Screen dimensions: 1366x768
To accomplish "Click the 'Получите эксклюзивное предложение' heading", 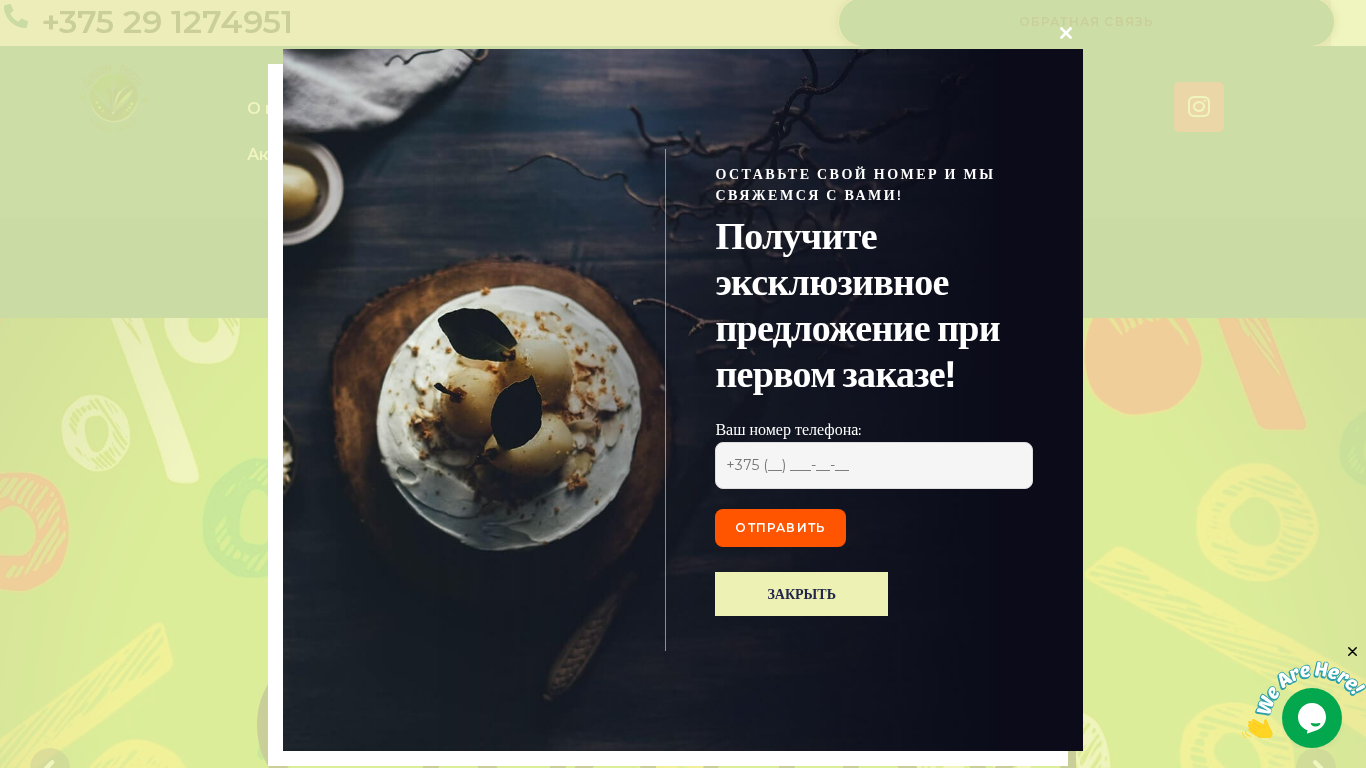I will pyautogui.click(x=857, y=306).
